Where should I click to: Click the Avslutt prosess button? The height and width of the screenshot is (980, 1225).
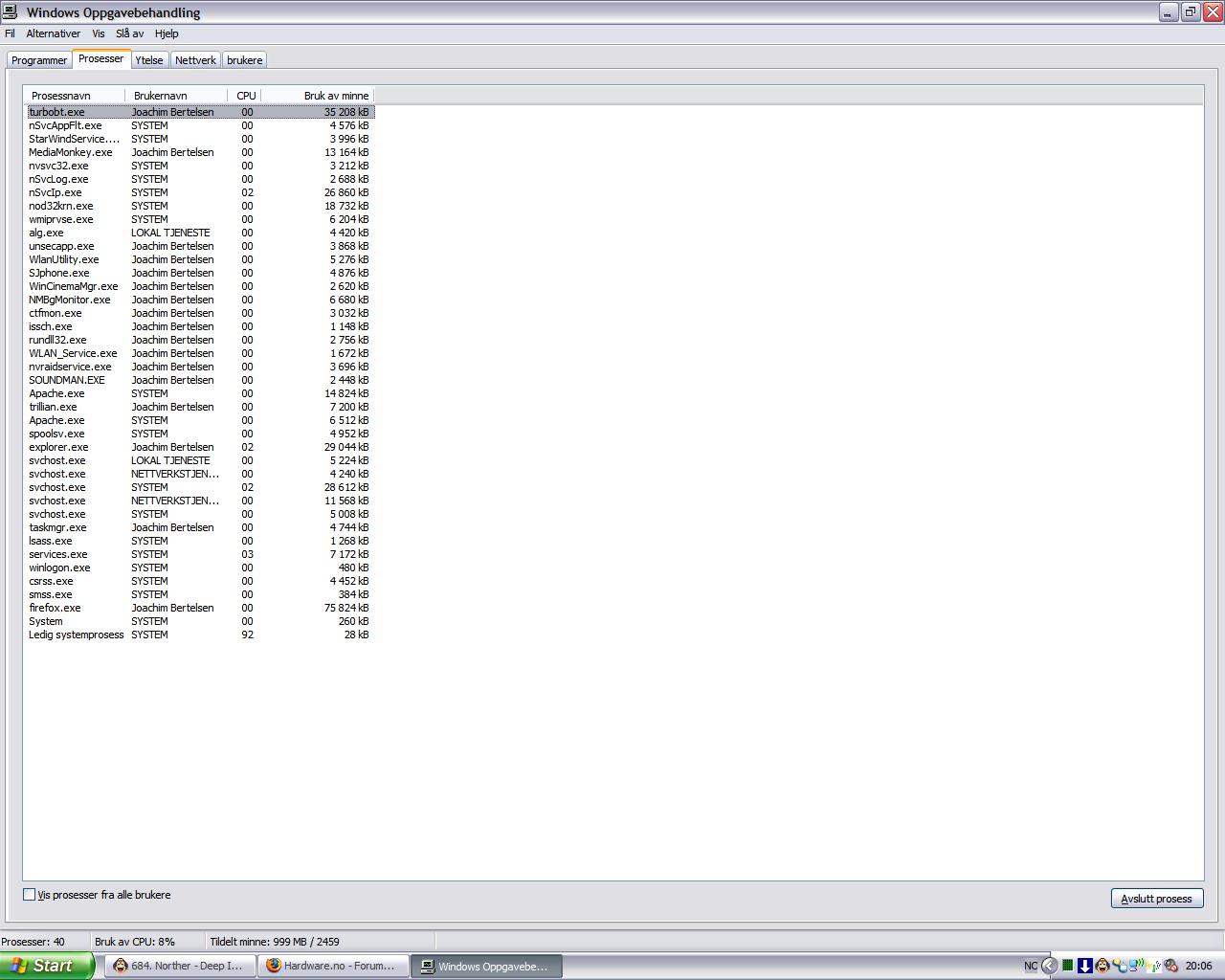pos(1156,899)
